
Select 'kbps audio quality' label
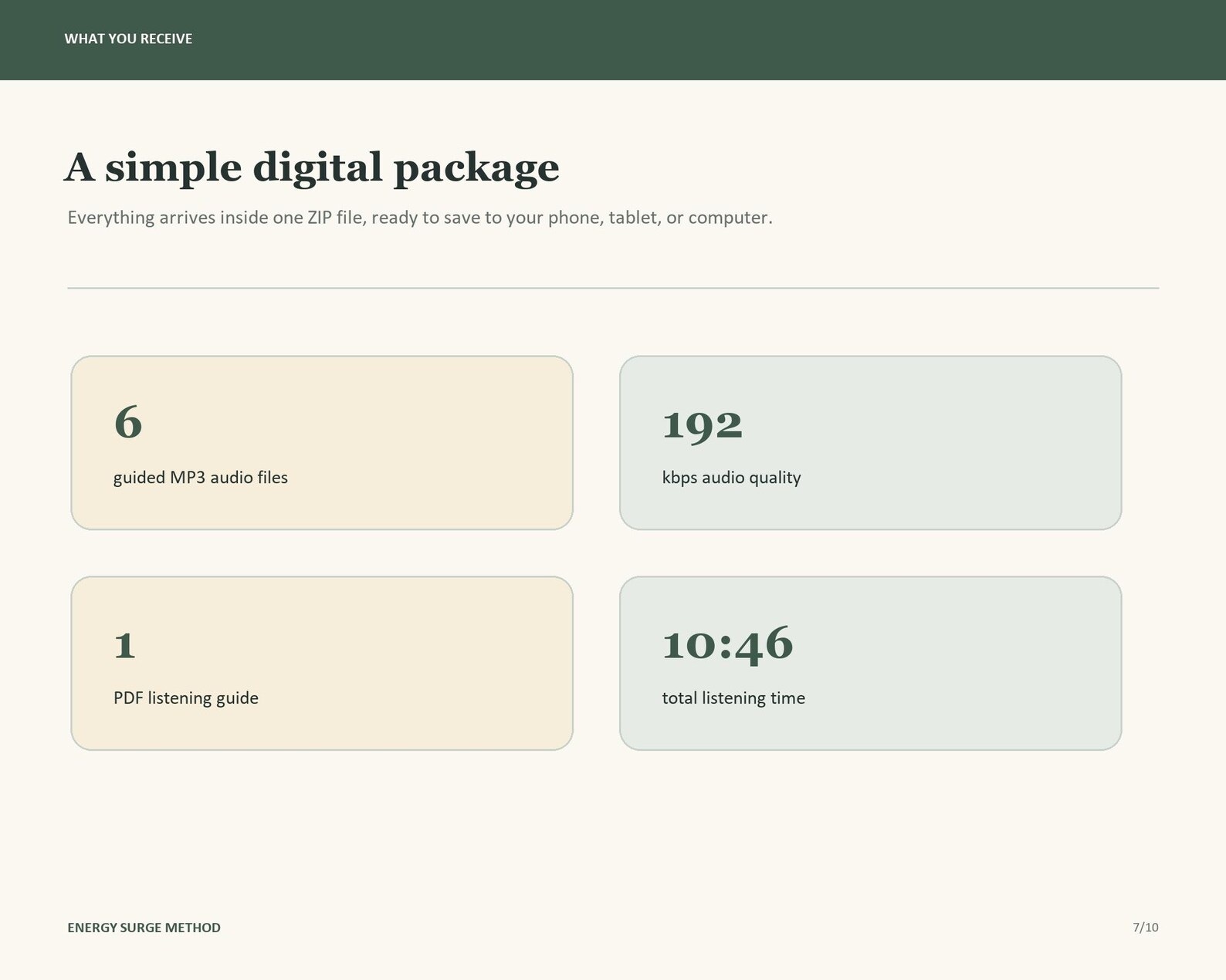731,478
